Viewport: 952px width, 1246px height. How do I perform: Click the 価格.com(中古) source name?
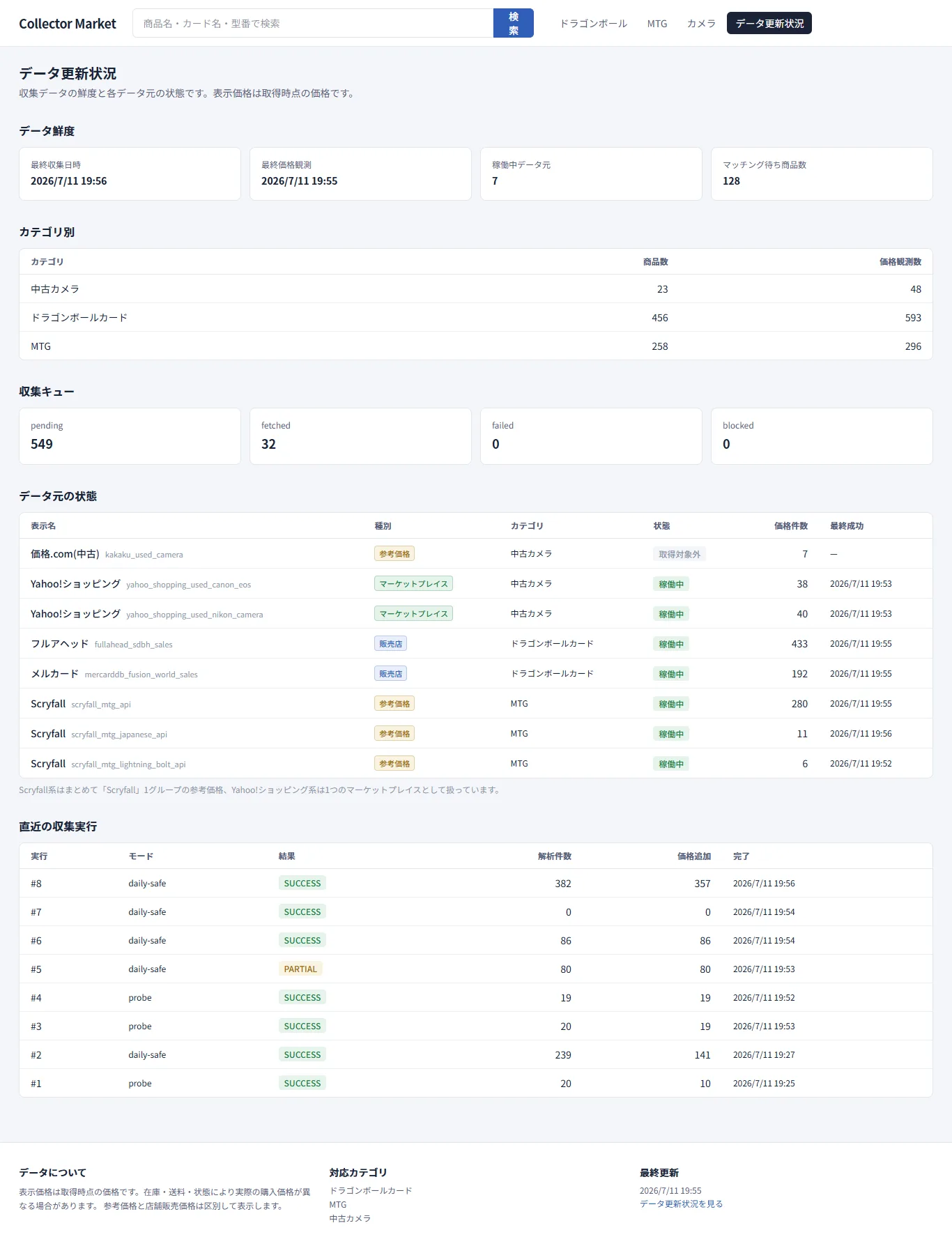pyautogui.click(x=65, y=554)
